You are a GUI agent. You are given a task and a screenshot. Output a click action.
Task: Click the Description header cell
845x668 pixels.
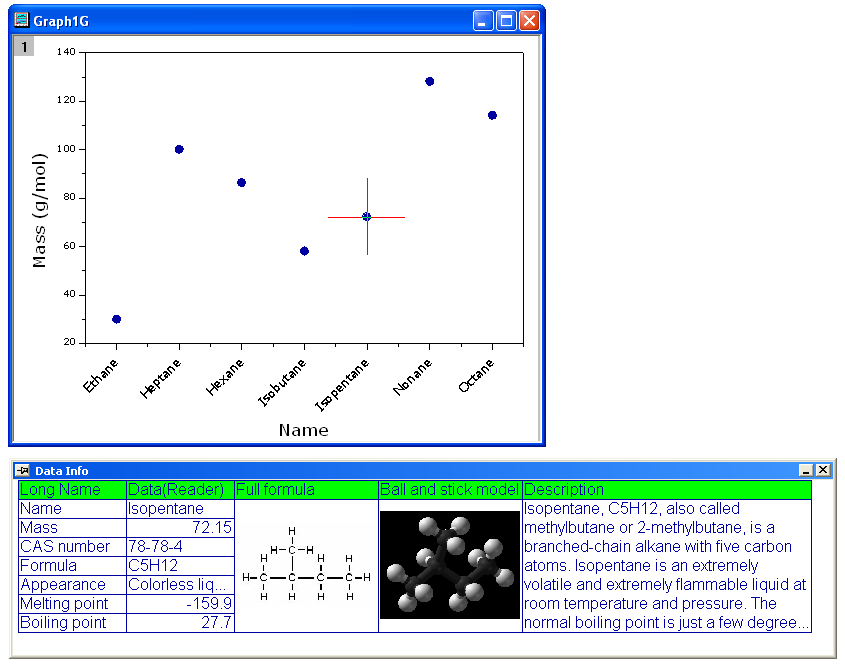pyautogui.click(x=667, y=490)
